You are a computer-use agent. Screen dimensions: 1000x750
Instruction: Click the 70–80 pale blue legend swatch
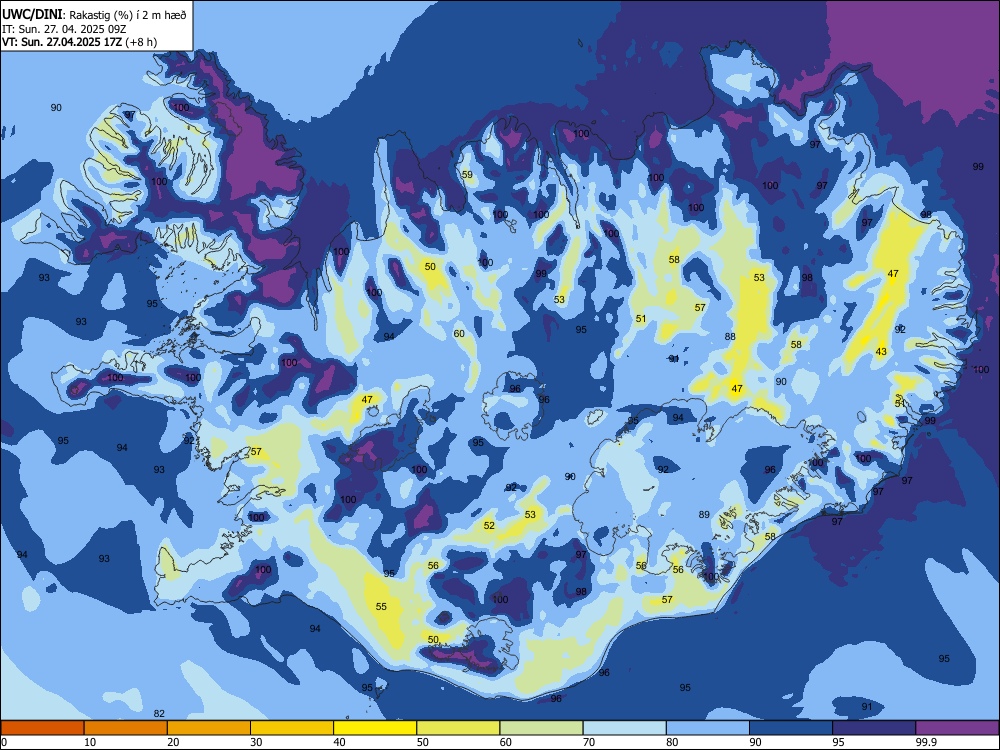[x=625, y=728]
